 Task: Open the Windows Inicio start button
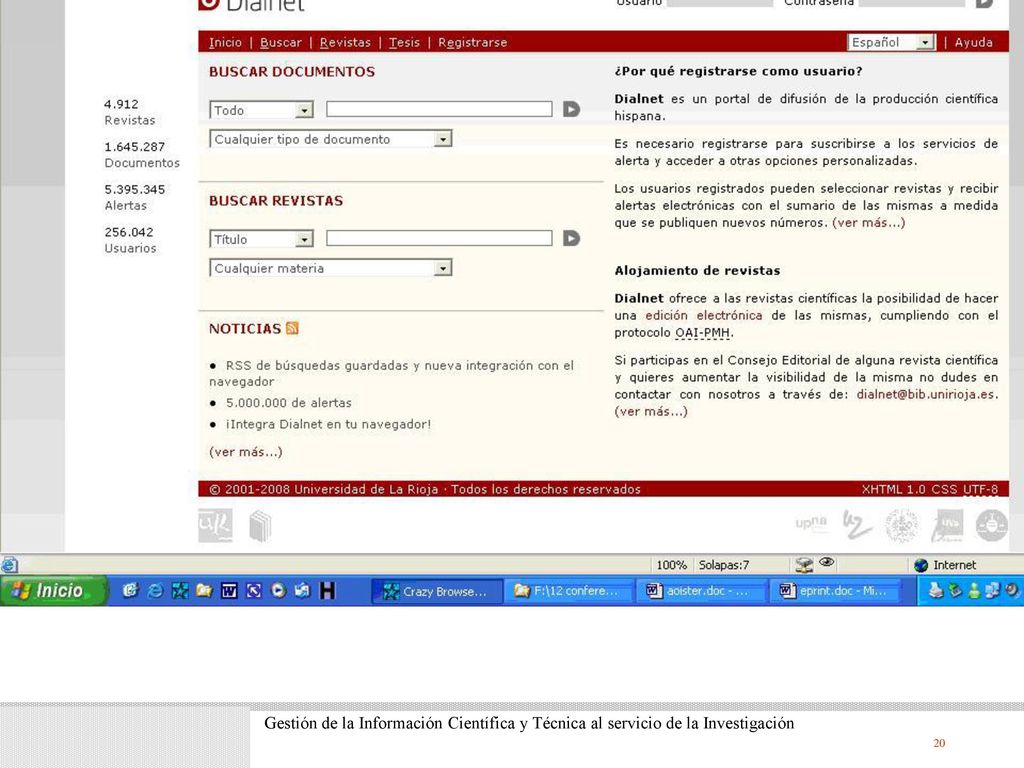54,590
